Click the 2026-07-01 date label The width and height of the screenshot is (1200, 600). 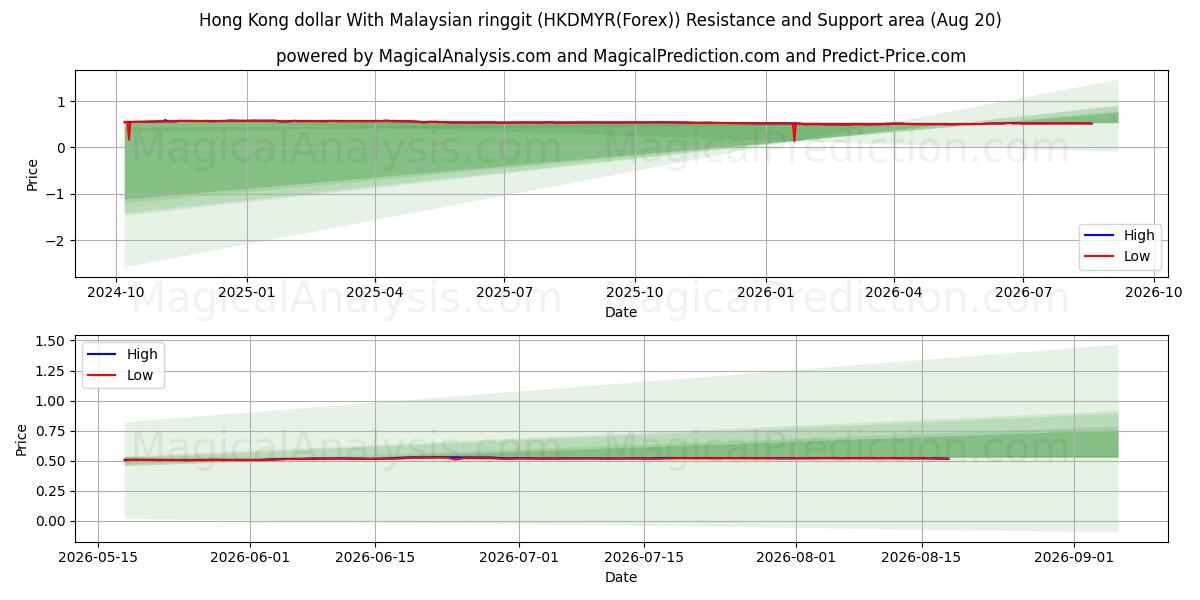[519, 558]
